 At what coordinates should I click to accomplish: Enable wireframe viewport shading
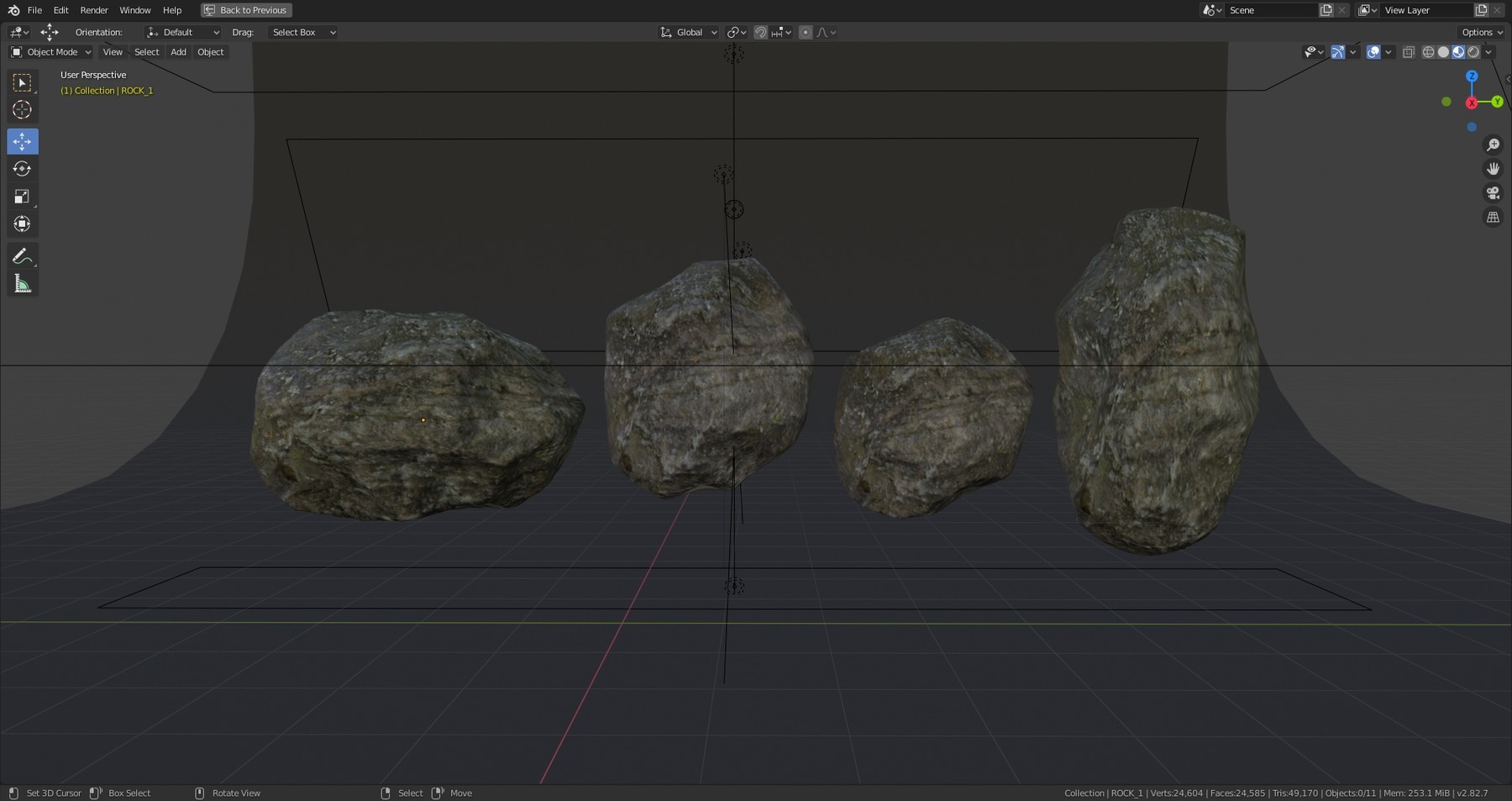1428,51
